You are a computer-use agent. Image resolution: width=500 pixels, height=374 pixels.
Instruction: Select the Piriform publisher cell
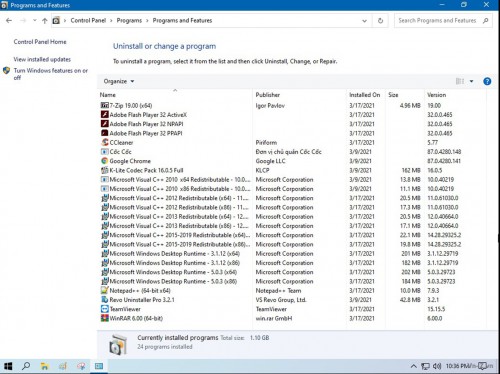[x=266, y=143]
